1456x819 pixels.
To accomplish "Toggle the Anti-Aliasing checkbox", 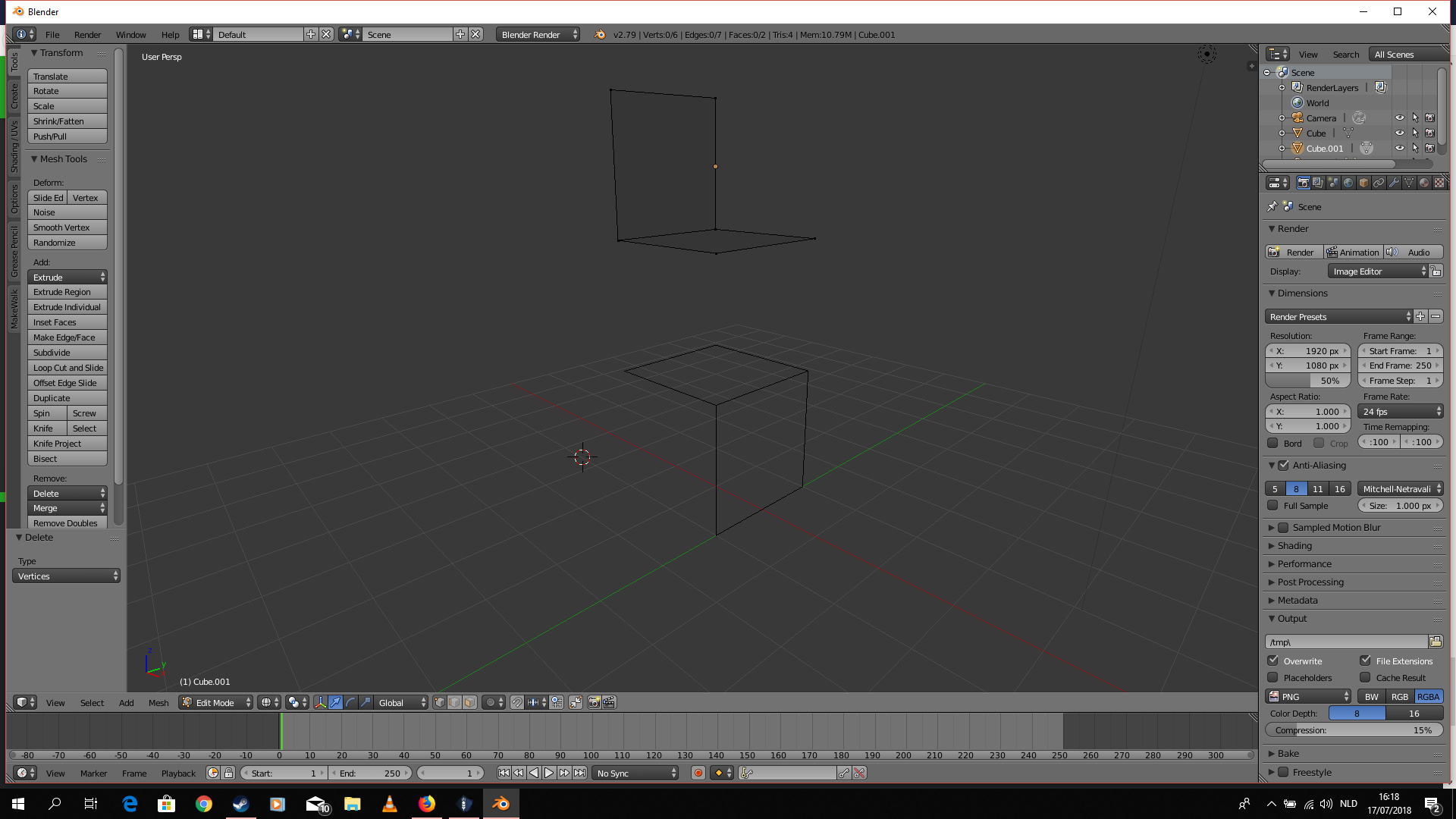I will (1283, 465).
